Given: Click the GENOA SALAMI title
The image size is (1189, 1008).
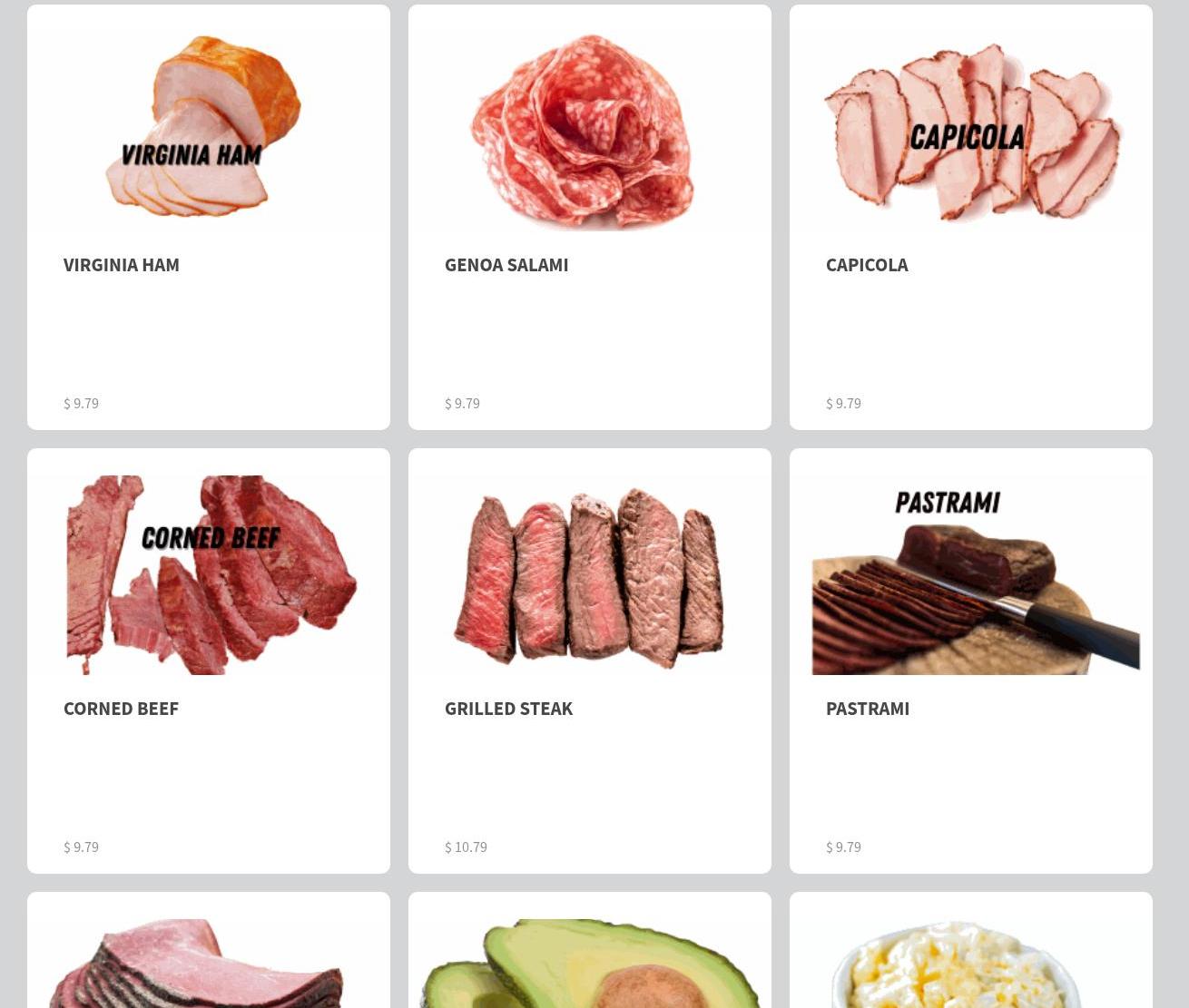Looking at the screenshot, I should [x=506, y=264].
